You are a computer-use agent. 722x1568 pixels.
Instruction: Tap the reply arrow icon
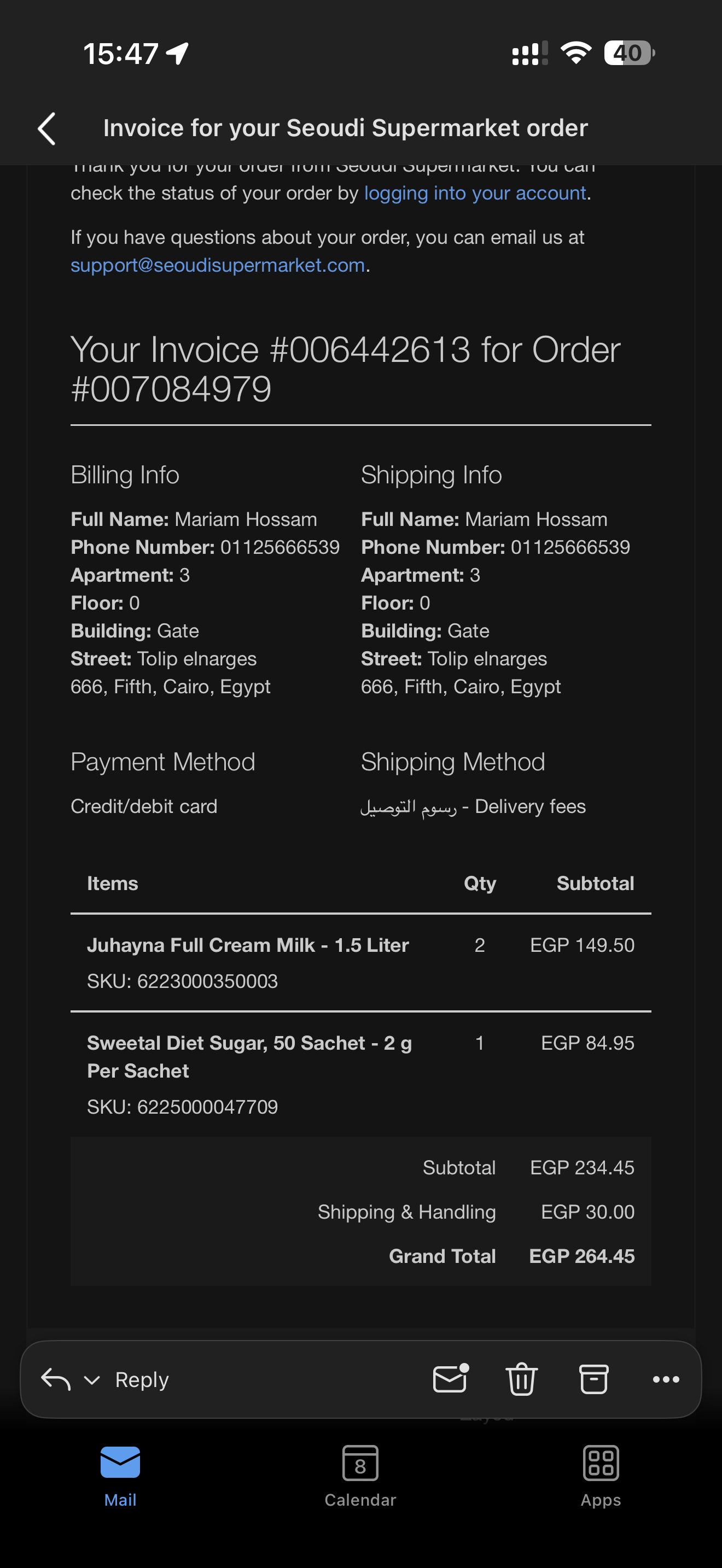point(56,1379)
